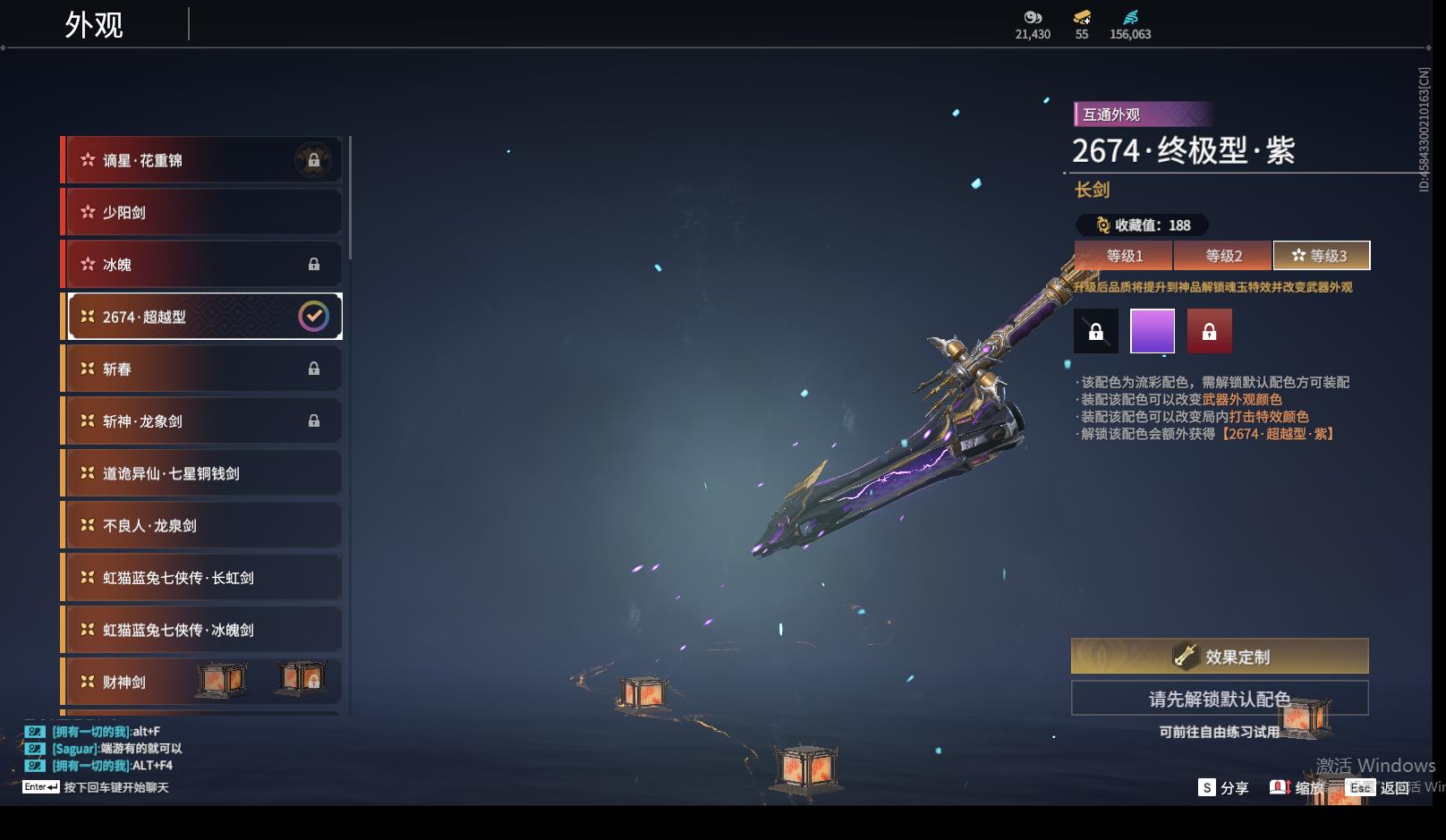Open the 效果定制 customization button
The image size is (1446, 840).
[x=1220, y=656]
